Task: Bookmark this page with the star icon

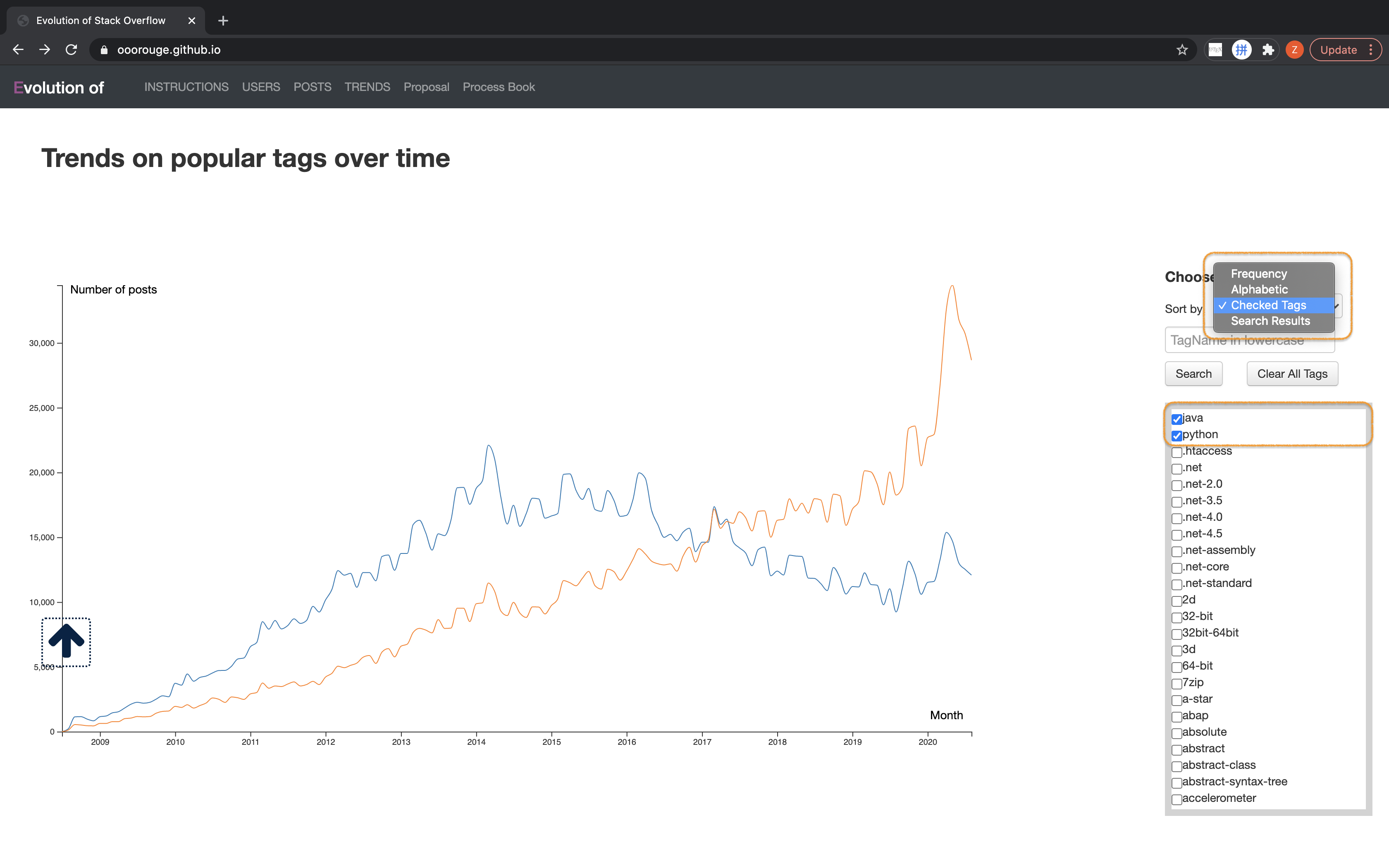Action: (x=1182, y=50)
